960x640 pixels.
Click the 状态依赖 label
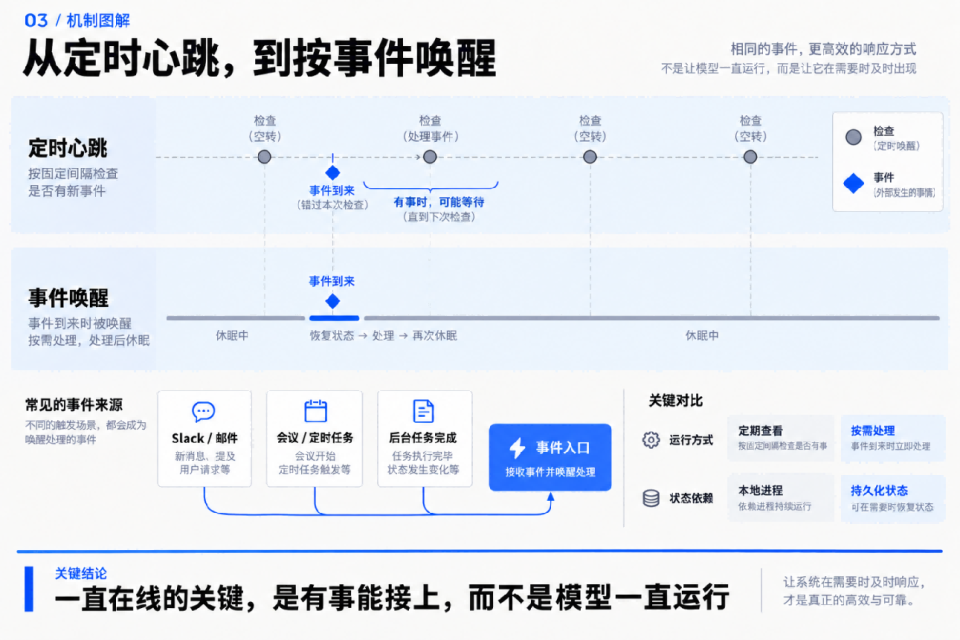click(x=691, y=498)
